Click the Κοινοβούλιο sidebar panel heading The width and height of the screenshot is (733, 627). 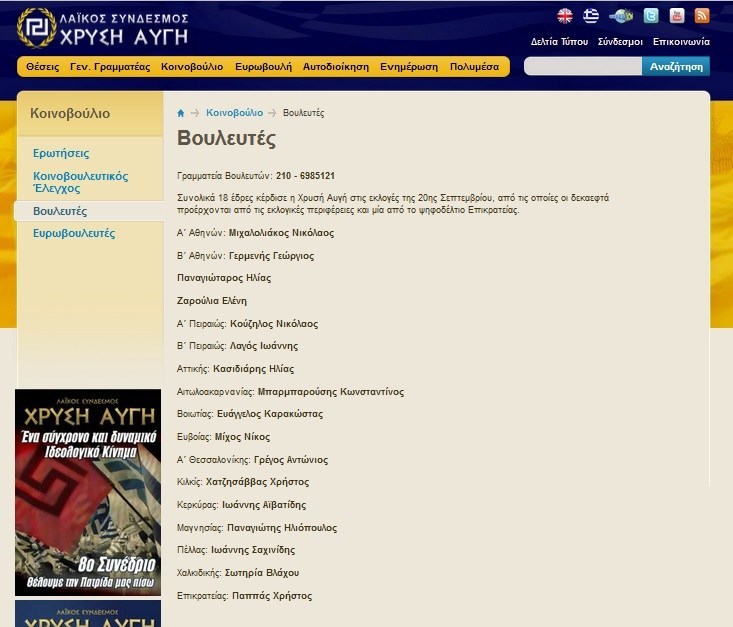point(70,114)
